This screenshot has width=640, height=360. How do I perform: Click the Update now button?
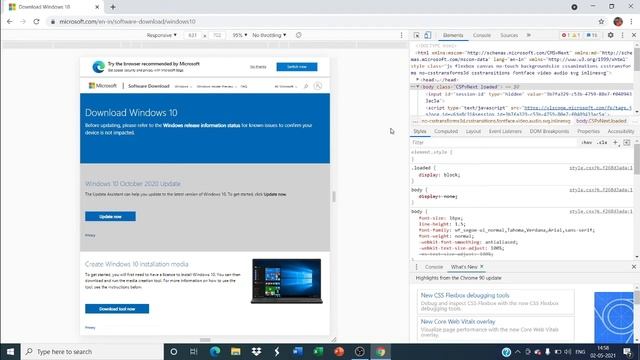(x=110, y=216)
